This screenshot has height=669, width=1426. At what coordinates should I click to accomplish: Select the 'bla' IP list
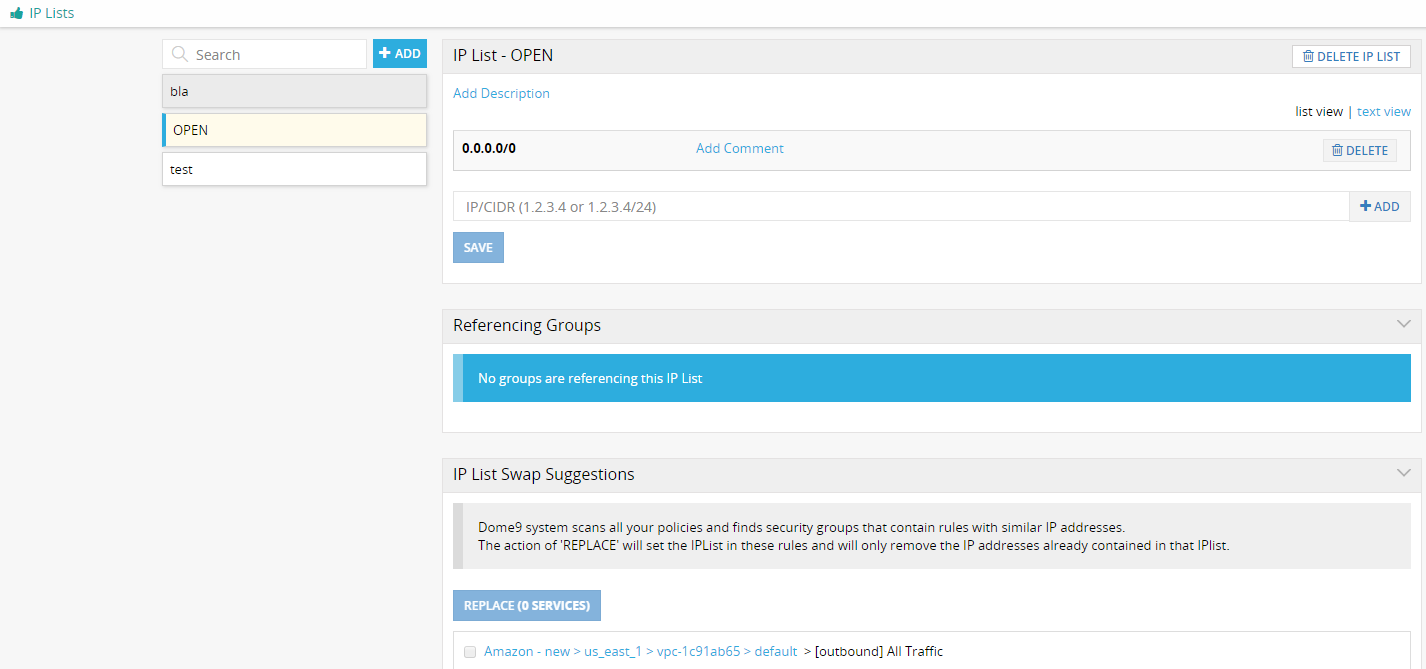point(294,91)
